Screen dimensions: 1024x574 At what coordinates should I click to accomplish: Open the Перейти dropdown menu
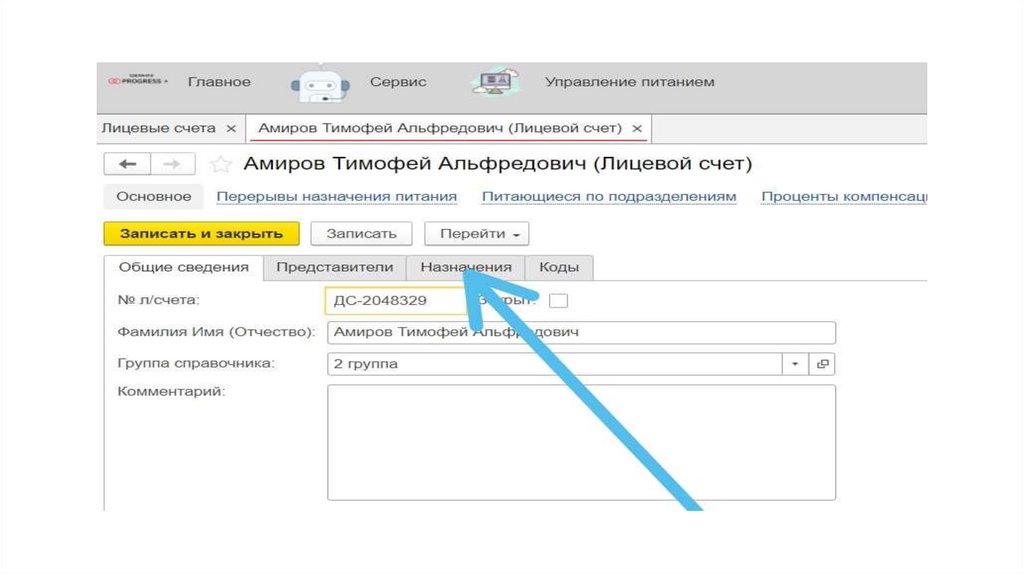(x=476, y=233)
